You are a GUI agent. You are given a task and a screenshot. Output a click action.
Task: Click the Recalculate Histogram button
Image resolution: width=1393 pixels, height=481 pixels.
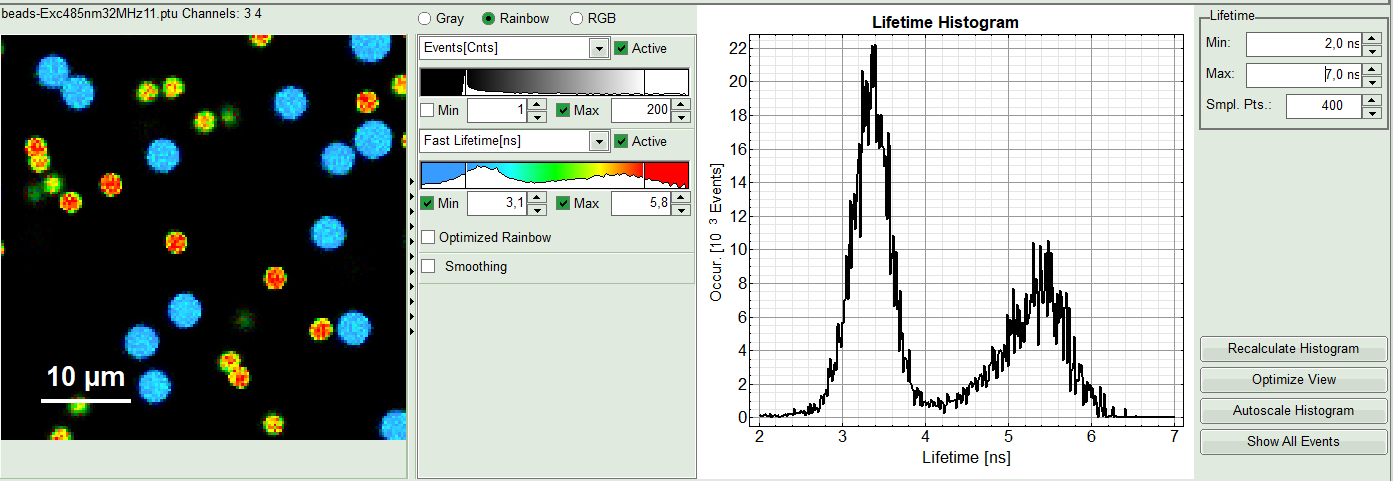click(1293, 349)
